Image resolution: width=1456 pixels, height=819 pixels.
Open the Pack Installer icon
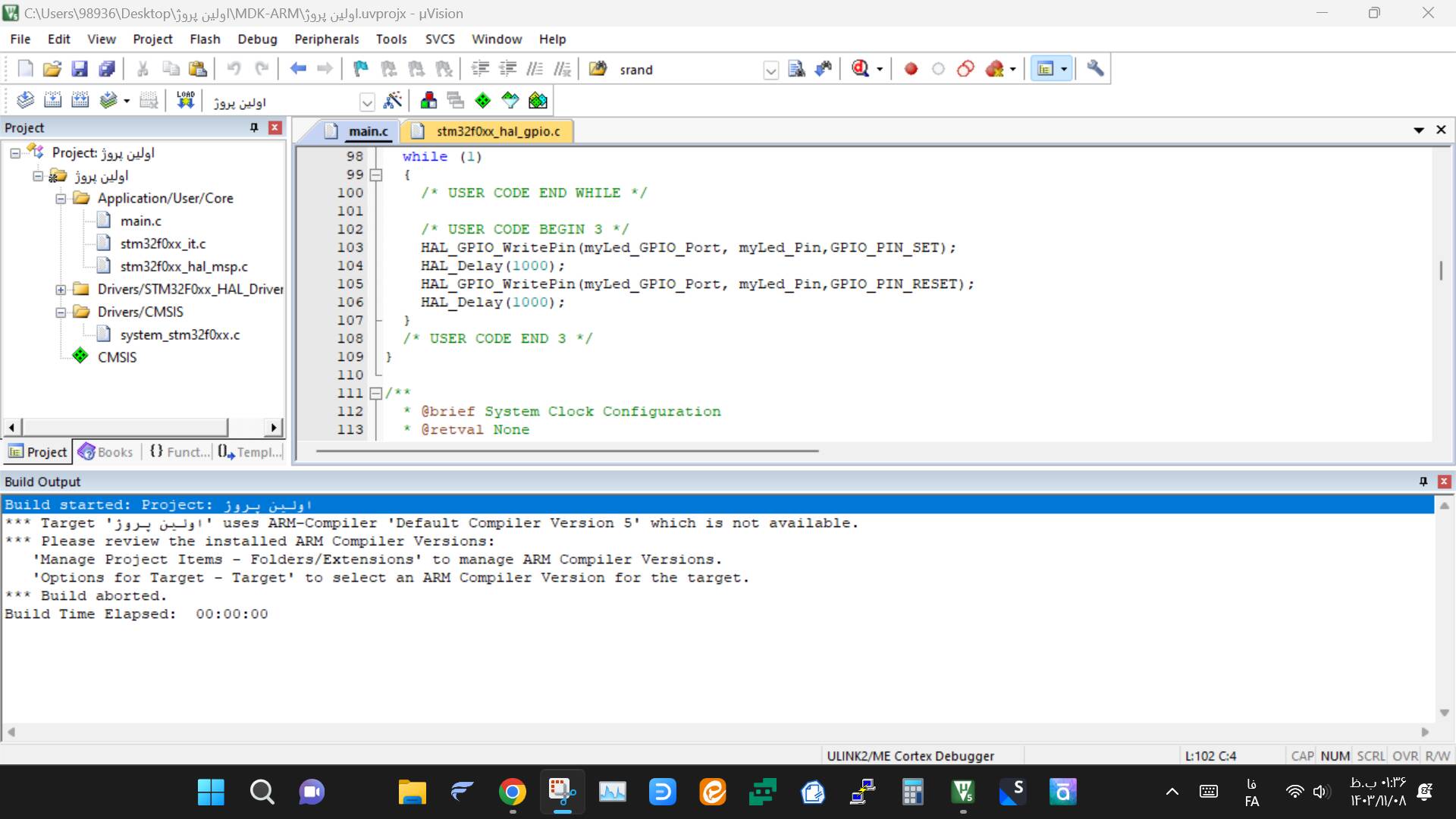click(538, 100)
